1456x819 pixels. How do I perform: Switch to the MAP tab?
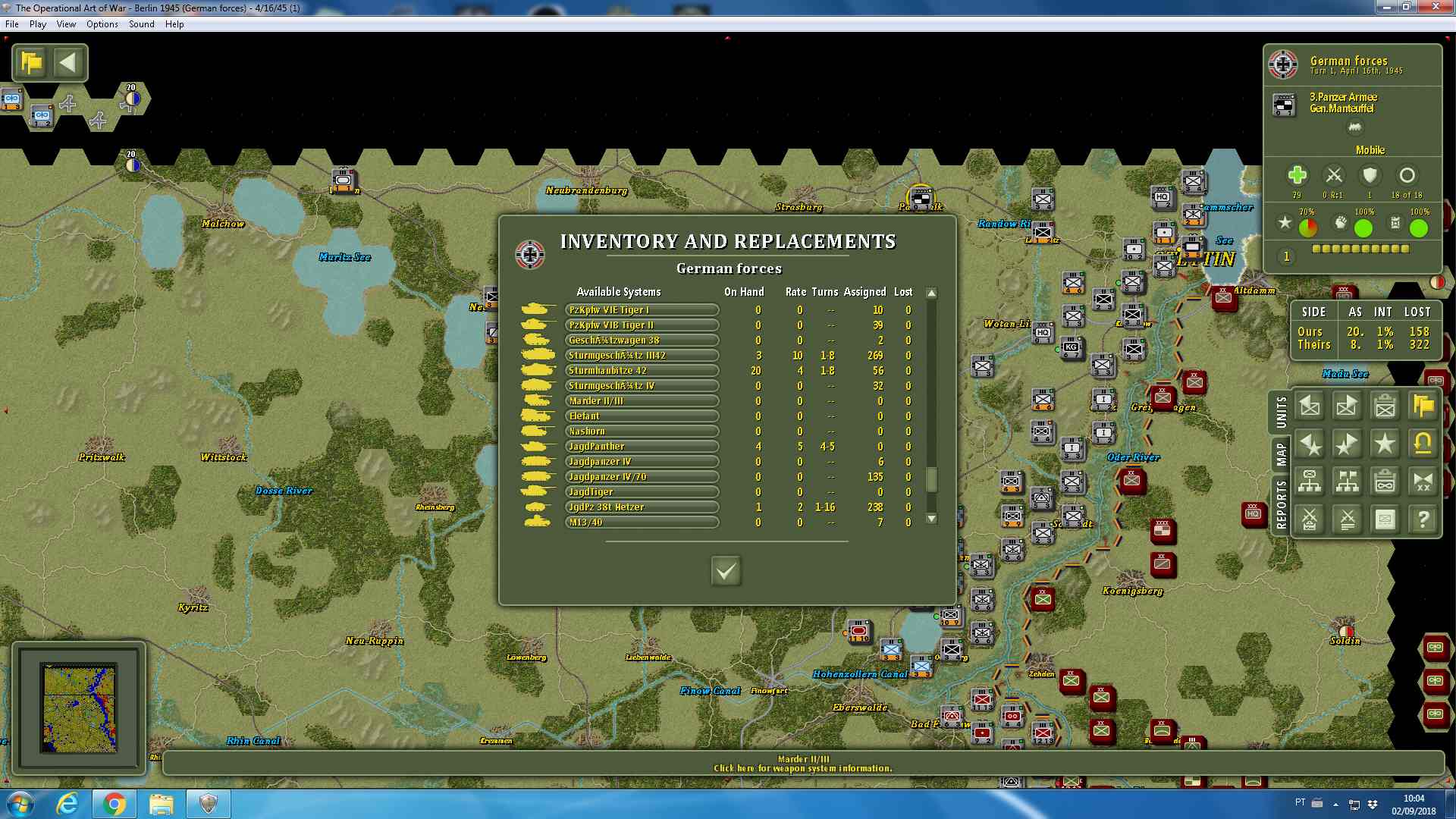click(1281, 455)
